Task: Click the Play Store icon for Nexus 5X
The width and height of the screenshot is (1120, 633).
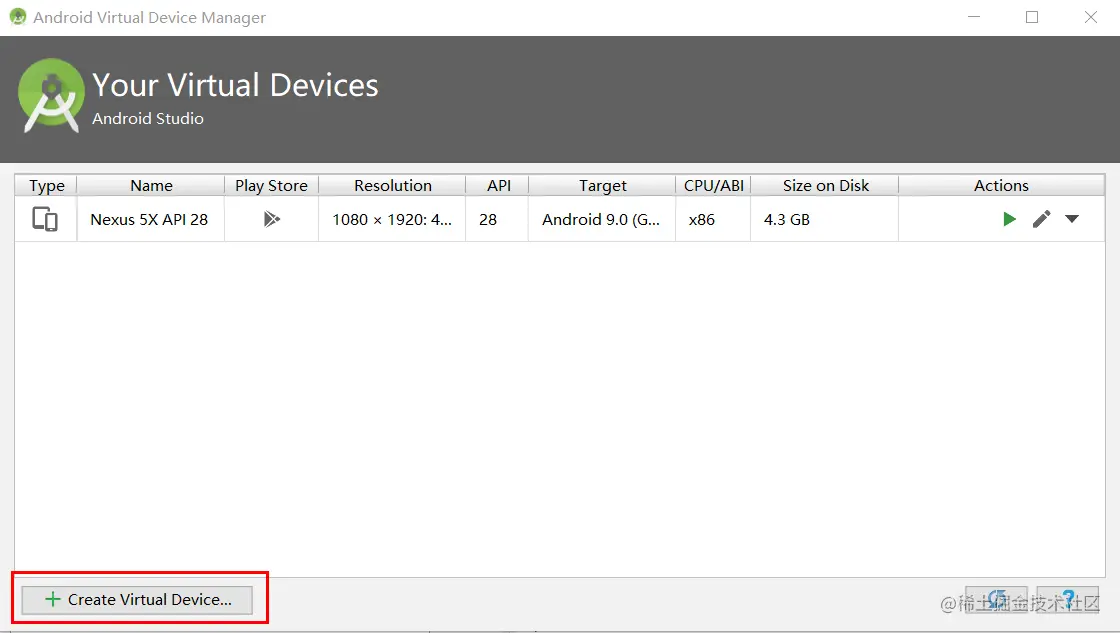Action: (271, 219)
